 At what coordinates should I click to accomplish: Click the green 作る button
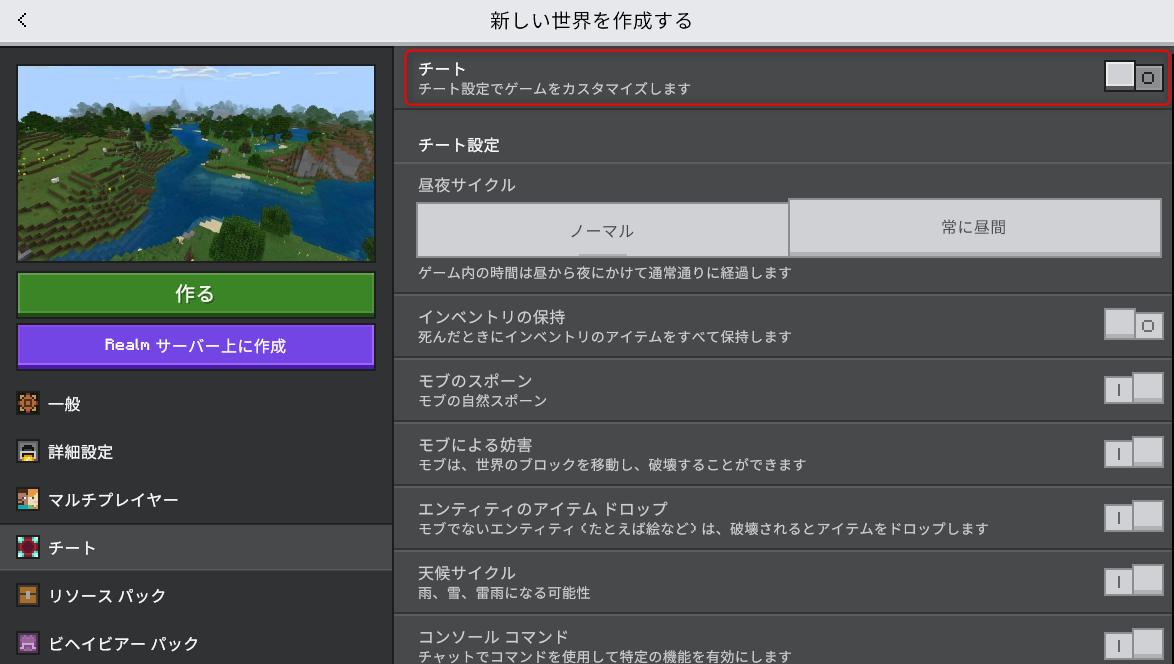[x=195, y=294]
